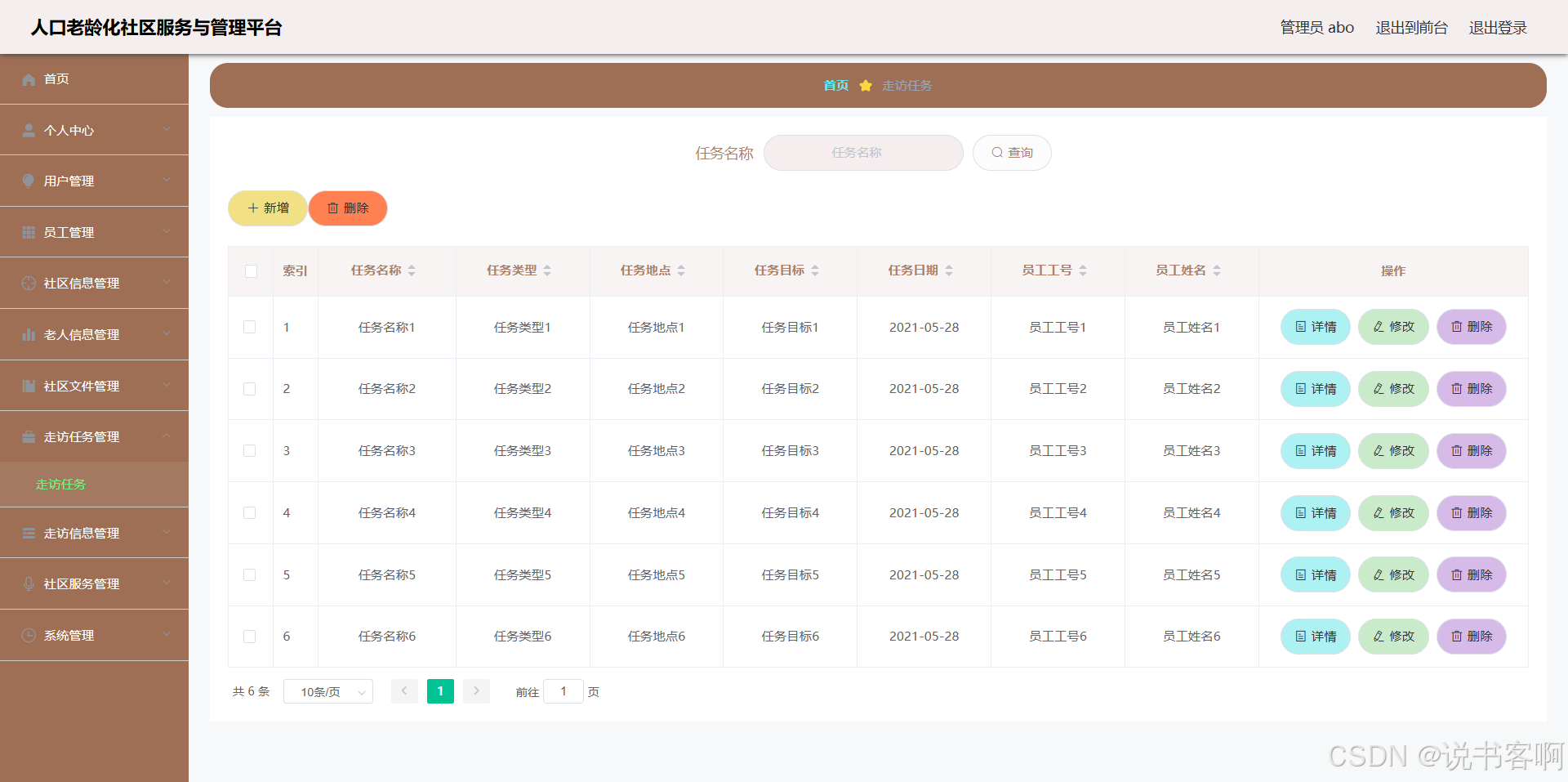Click the 员工姓名2 cell

(1192, 389)
